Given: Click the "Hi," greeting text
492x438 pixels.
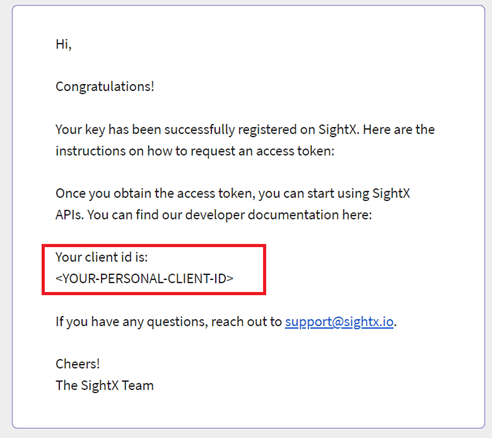Looking at the screenshot, I should coord(63,44).
